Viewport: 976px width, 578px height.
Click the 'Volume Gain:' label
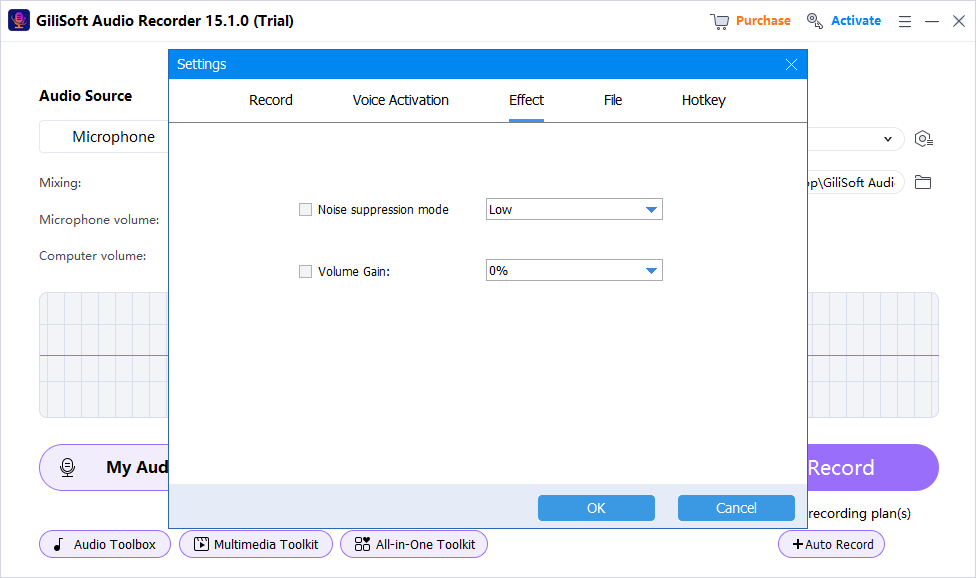[354, 271]
